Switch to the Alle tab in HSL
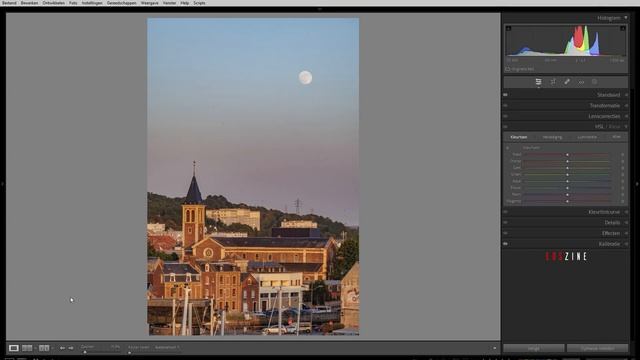This screenshot has height=360, width=640. (616, 137)
